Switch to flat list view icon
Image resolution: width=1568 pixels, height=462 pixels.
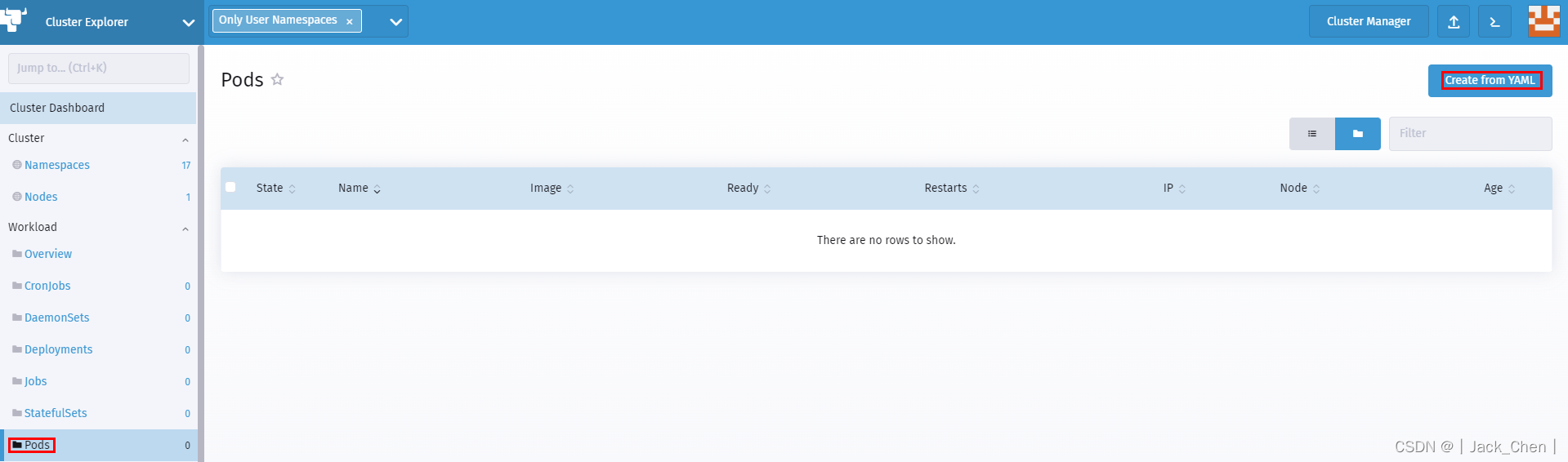(x=1312, y=134)
